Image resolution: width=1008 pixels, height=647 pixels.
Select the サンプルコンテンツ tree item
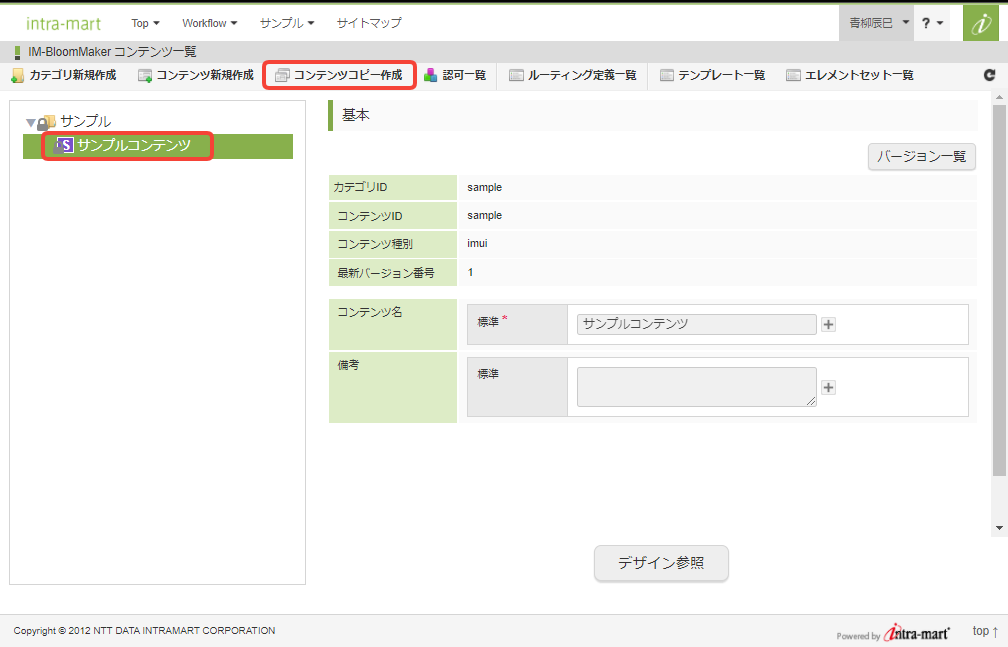(x=134, y=145)
